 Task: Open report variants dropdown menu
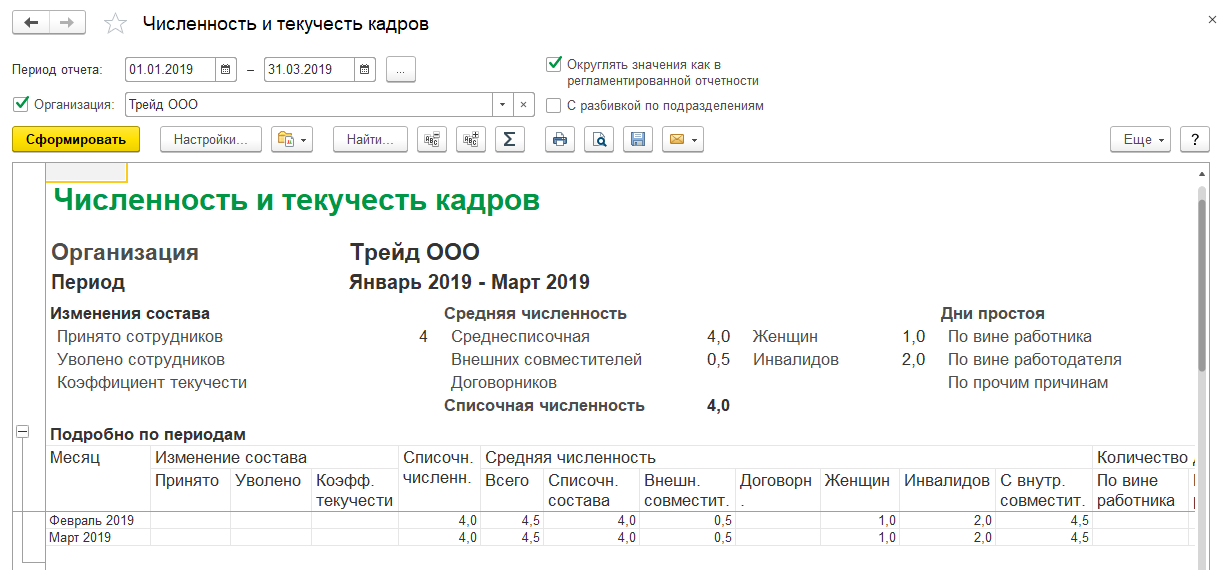[x=292, y=140]
